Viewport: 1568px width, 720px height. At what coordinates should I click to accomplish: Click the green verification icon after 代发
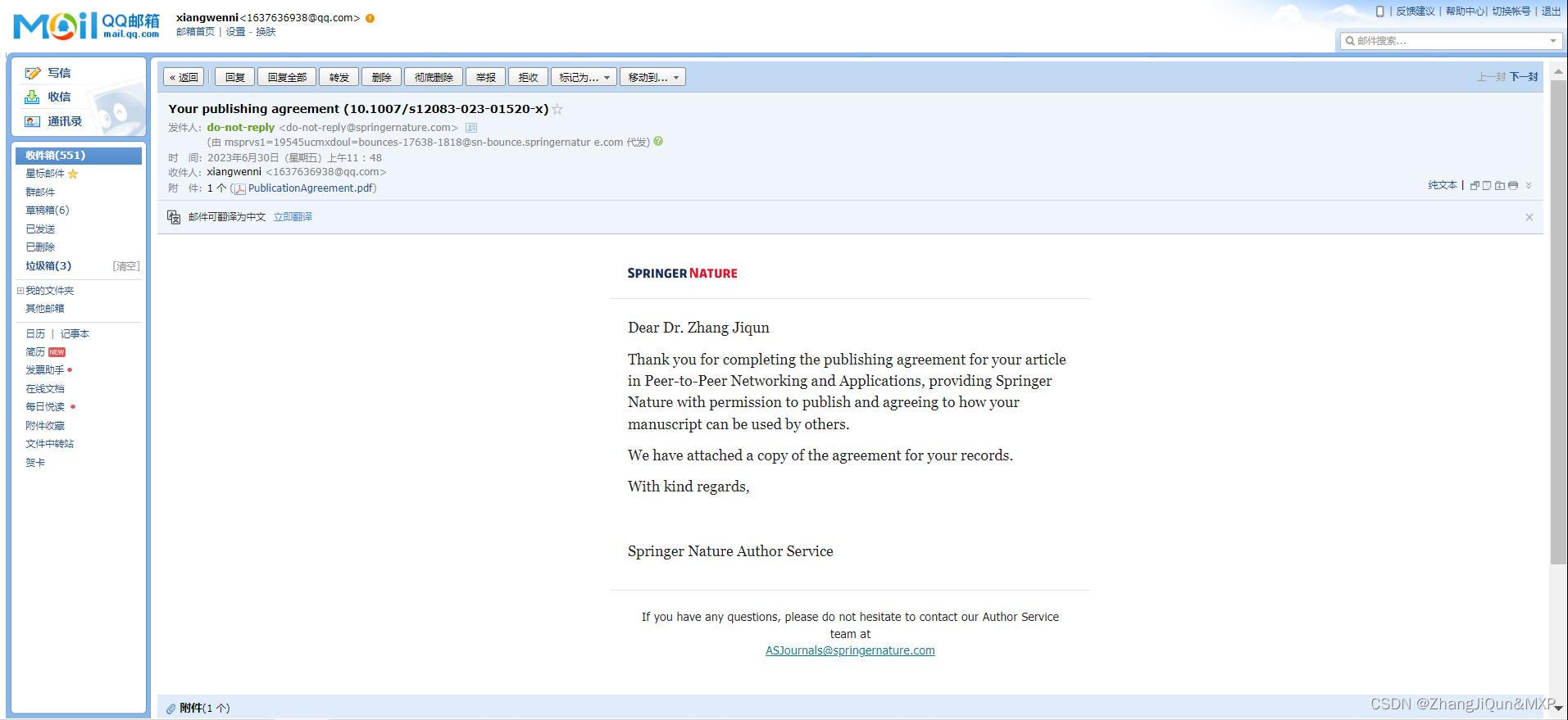coord(658,141)
